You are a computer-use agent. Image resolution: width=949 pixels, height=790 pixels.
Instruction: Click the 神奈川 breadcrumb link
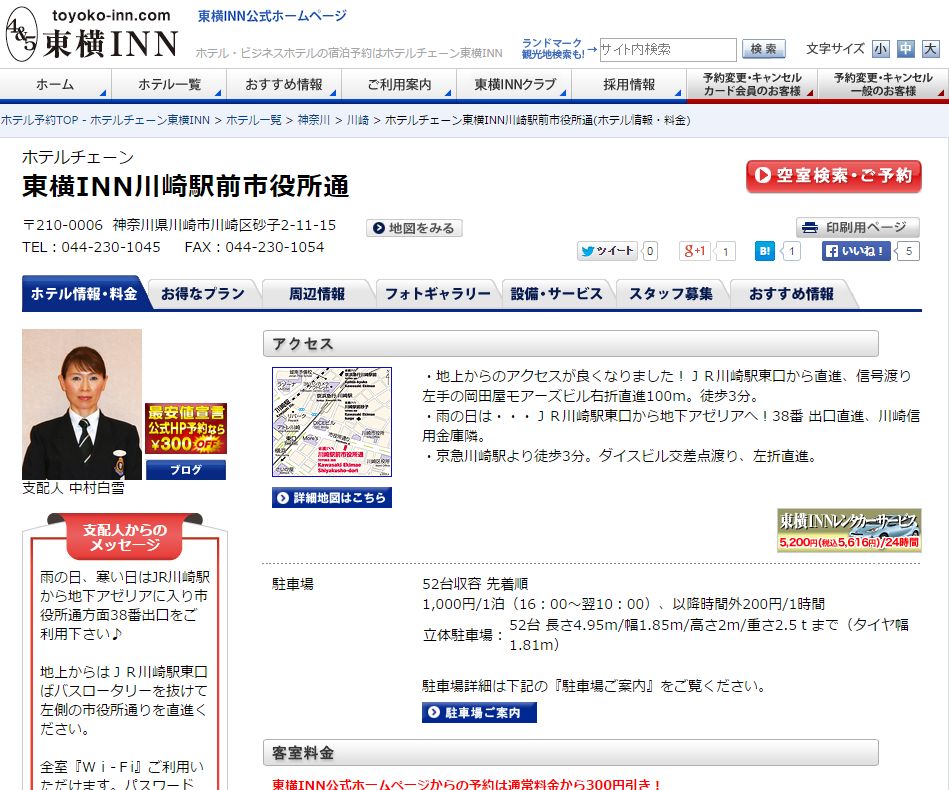(314, 120)
